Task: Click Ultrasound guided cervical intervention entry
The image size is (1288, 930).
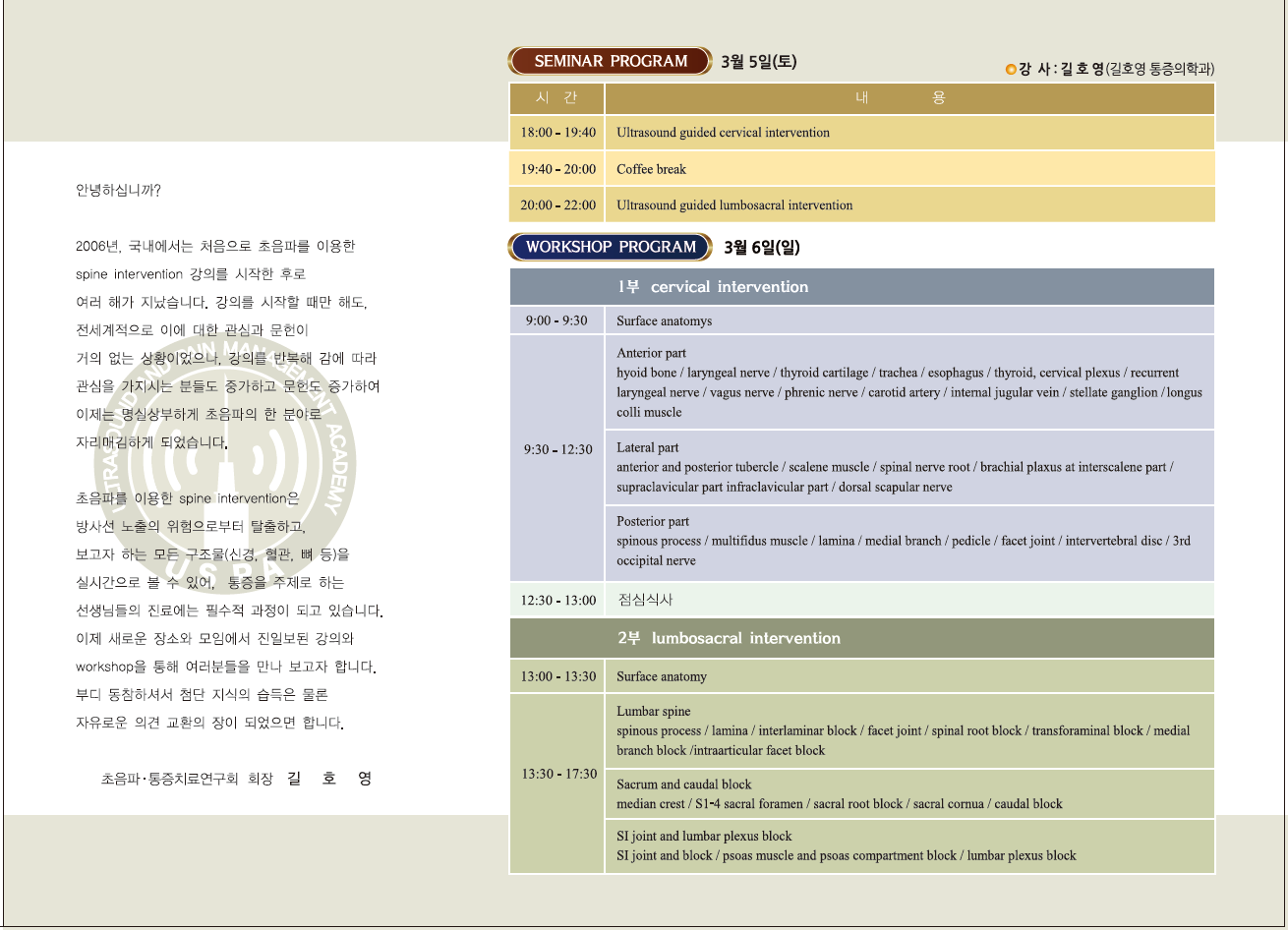Action: click(x=723, y=133)
